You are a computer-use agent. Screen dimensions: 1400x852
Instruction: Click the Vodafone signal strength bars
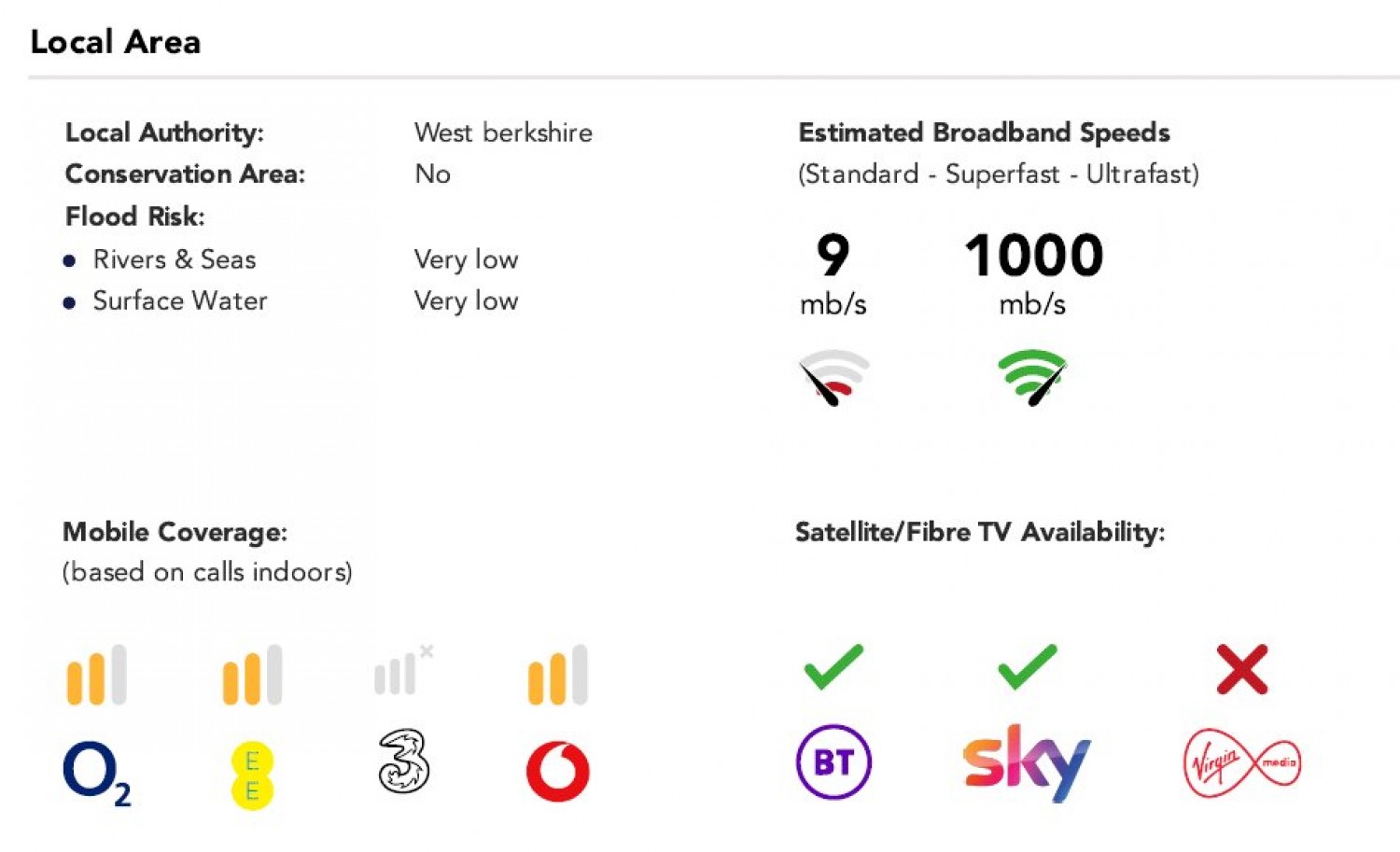pyautogui.click(x=558, y=675)
